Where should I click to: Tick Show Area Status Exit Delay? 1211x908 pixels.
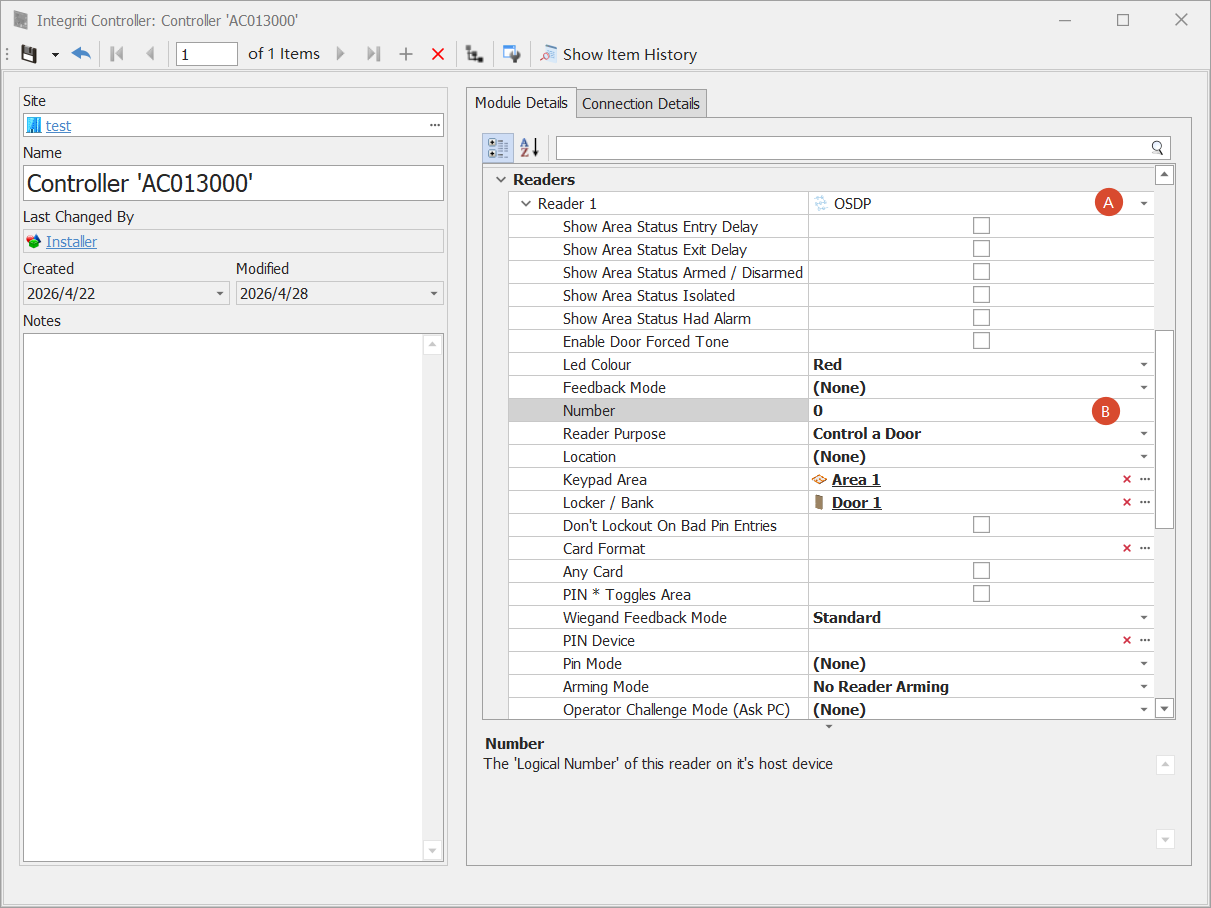click(x=981, y=249)
